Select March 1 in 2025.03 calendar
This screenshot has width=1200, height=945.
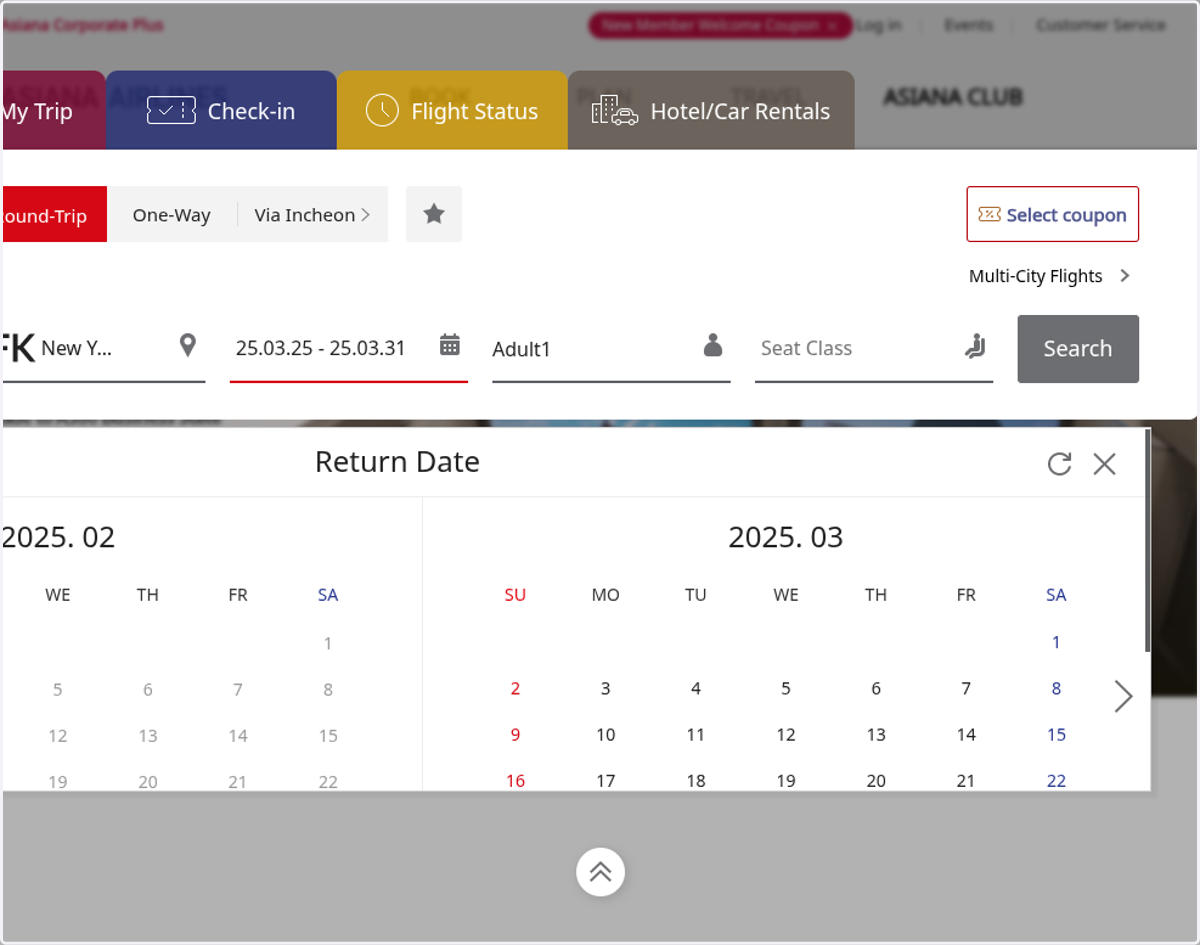[x=1056, y=642]
